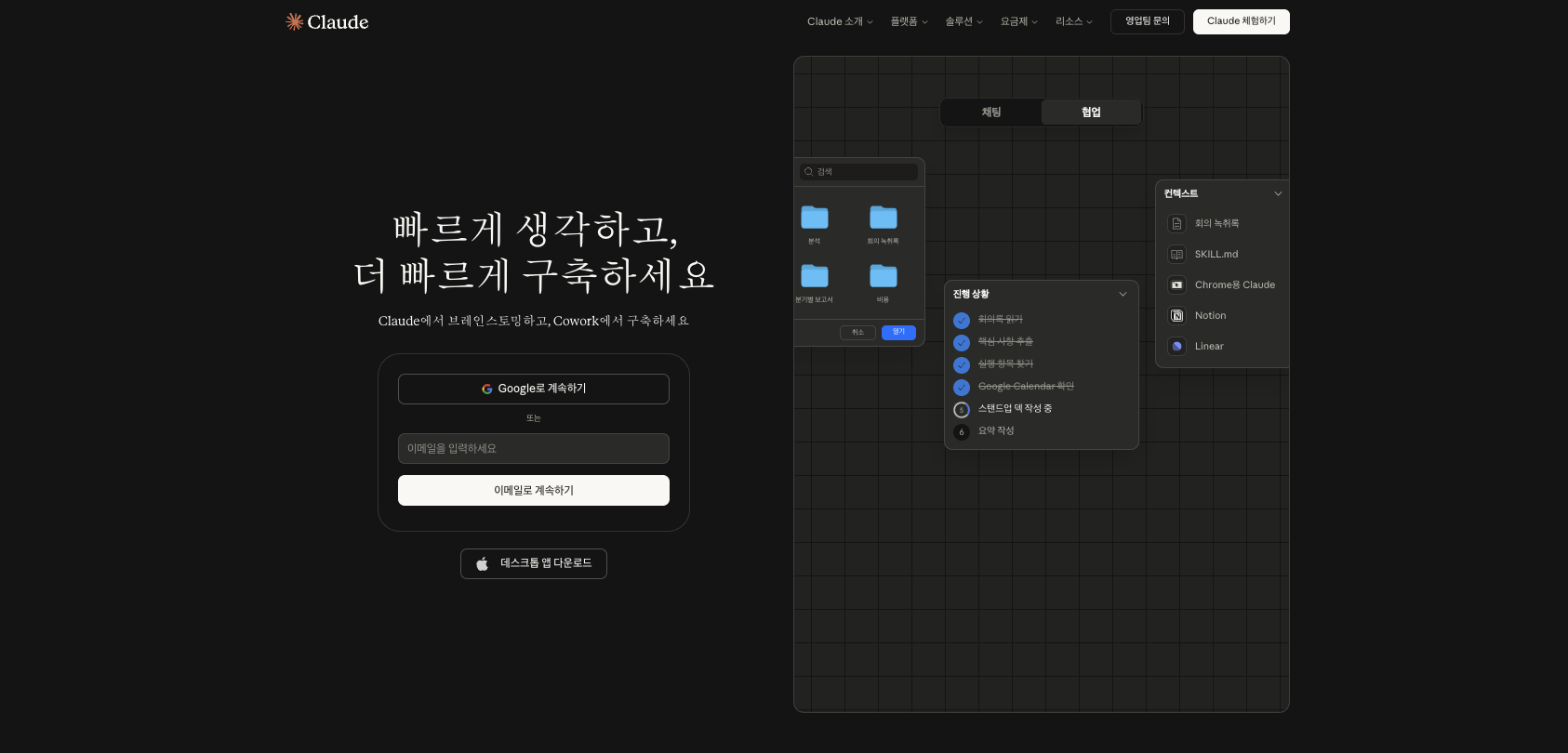Select the Linear icon in context panel
The height and width of the screenshot is (753, 1568).
point(1176,347)
